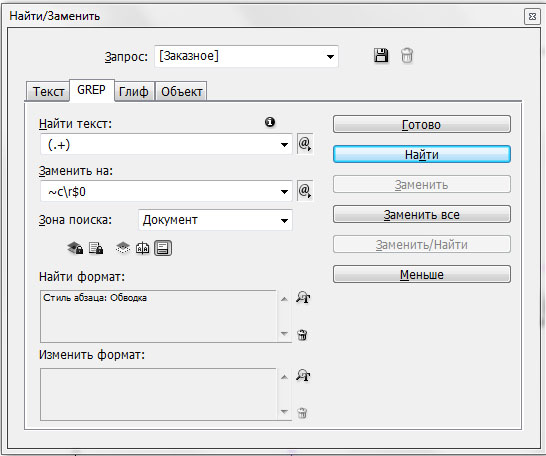The image size is (546, 456).
Task: Toggle include footnotes search option
Action: [163, 248]
